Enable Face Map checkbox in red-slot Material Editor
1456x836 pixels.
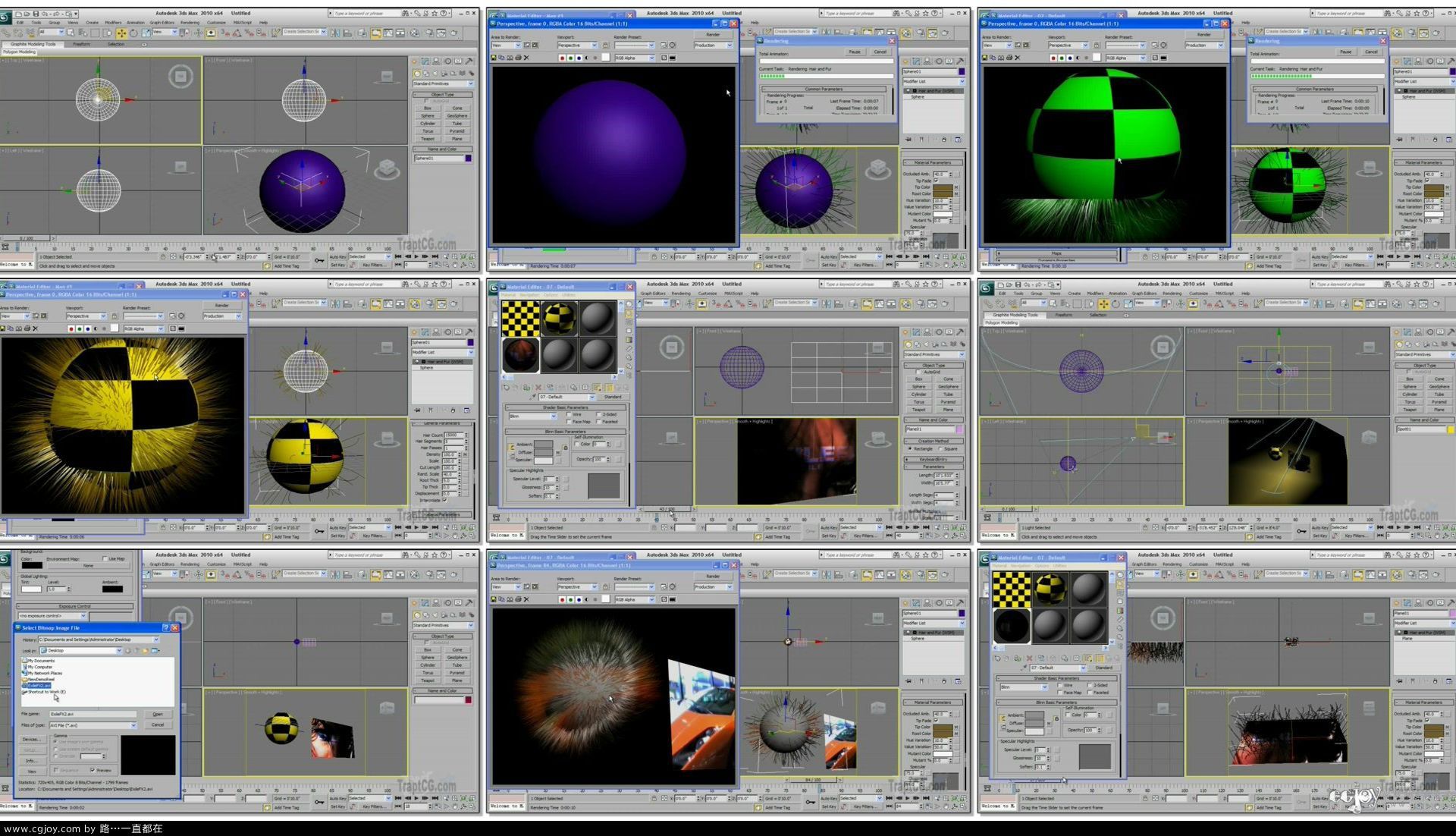point(569,422)
